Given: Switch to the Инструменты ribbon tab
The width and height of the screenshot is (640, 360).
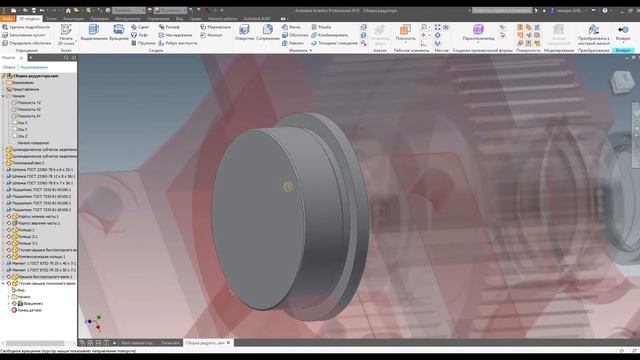Looking at the screenshot, I should pyautogui.click(x=127, y=18).
